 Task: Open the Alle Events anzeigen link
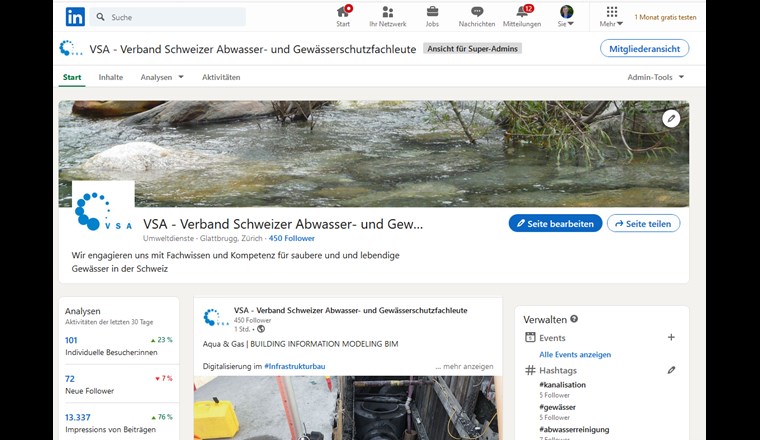[575, 354]
